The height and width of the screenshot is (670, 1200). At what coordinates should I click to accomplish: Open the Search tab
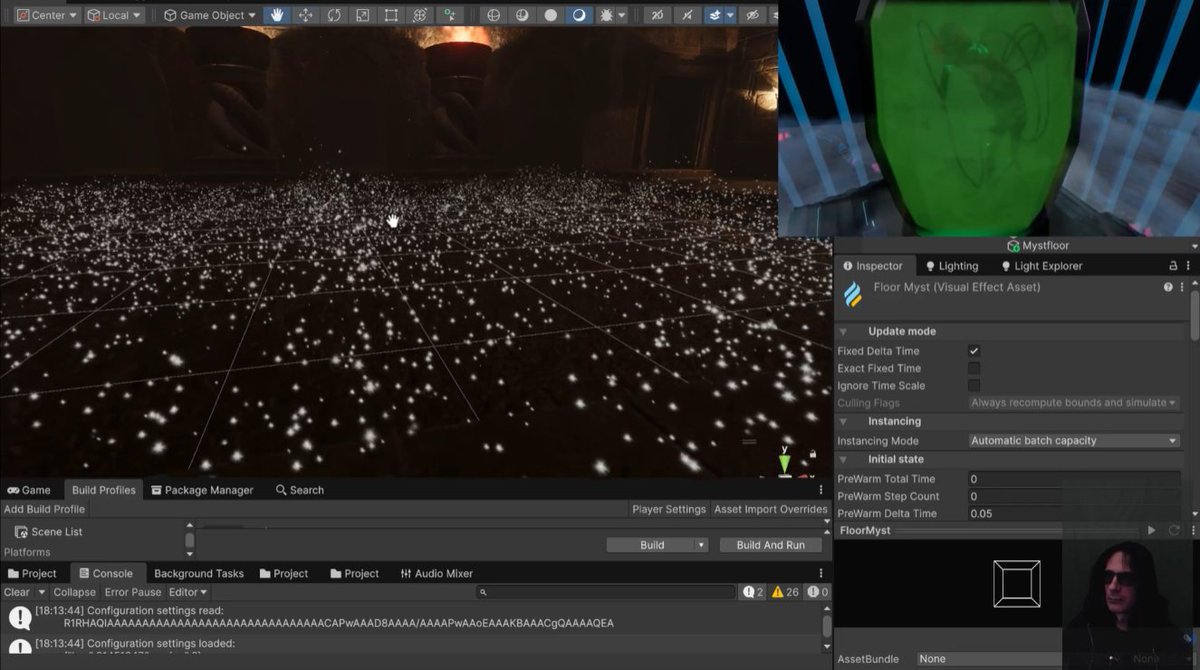point(300,490)
